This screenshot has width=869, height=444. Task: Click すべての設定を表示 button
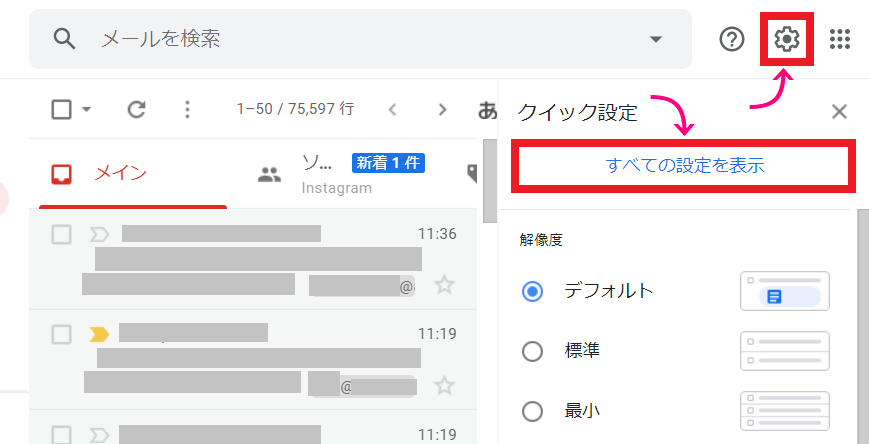pyautogui.click(x=685, y=166)
